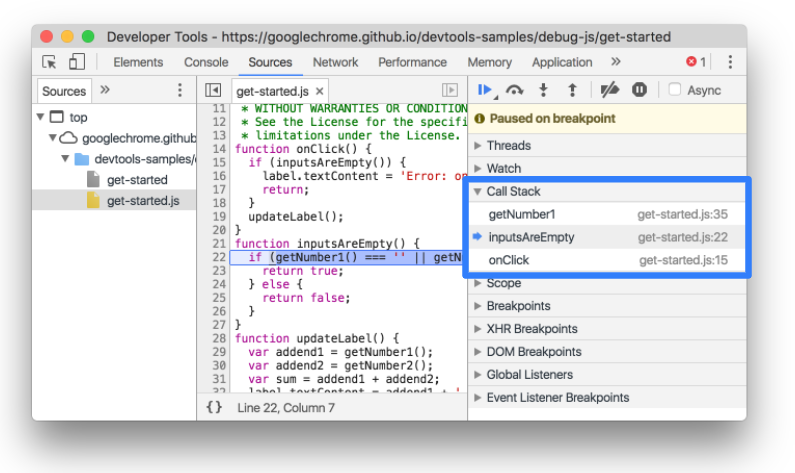The height and width of the screenshot is (473, 795).
Task: Select the Sources navigator sub-tab
Action: [64, 91]
